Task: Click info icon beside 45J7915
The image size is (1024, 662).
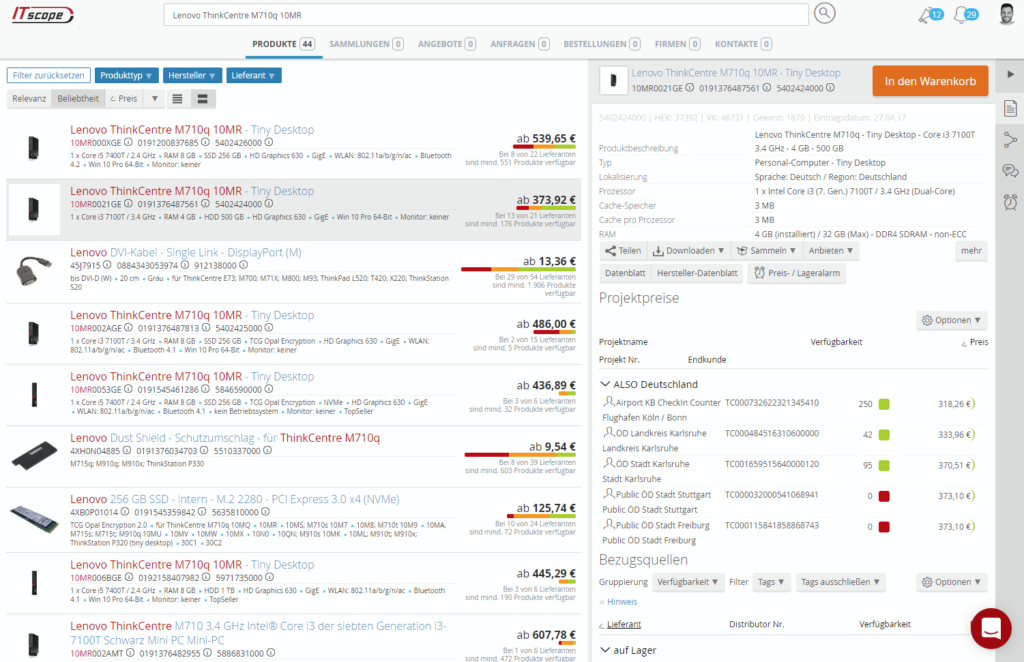Action: pyautogui.click(x=107, y=265)
